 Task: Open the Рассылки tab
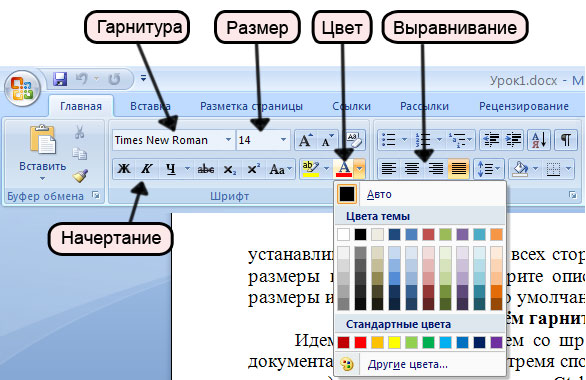(x=424, y=106)
